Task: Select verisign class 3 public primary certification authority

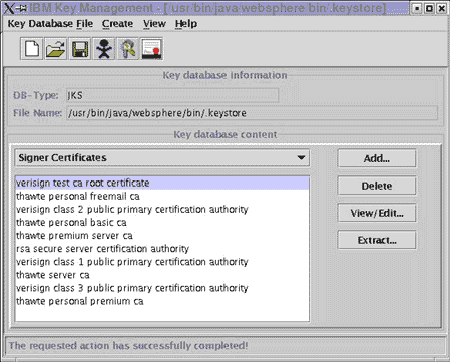Action: (x=162, y=288)
